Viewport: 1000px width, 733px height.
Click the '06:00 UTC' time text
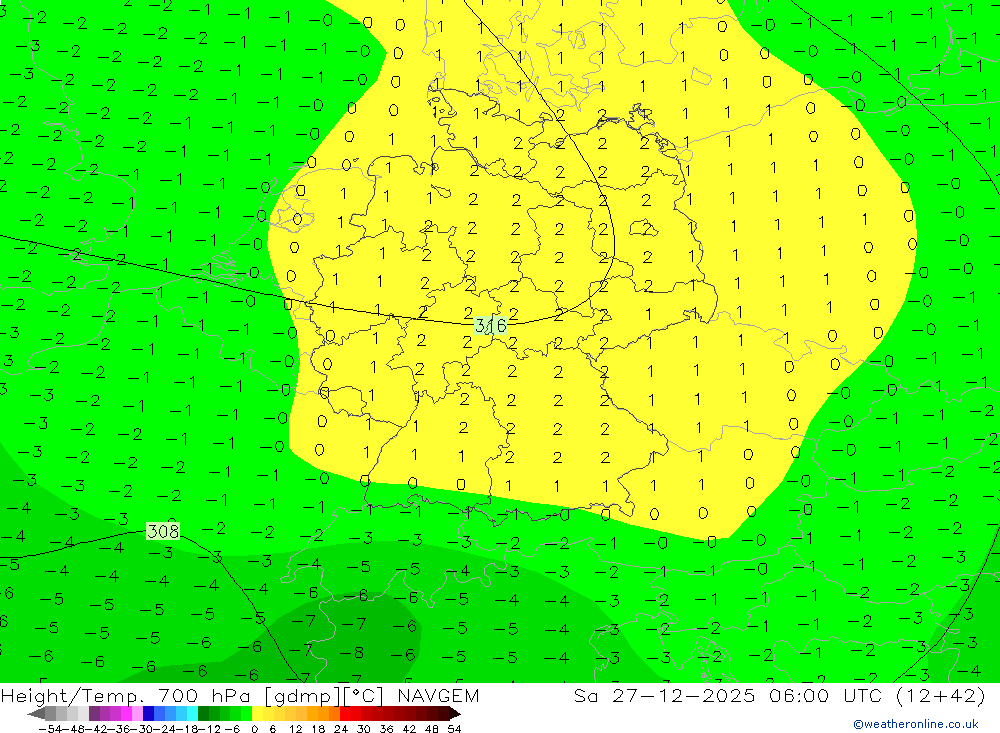click(825, 695)
